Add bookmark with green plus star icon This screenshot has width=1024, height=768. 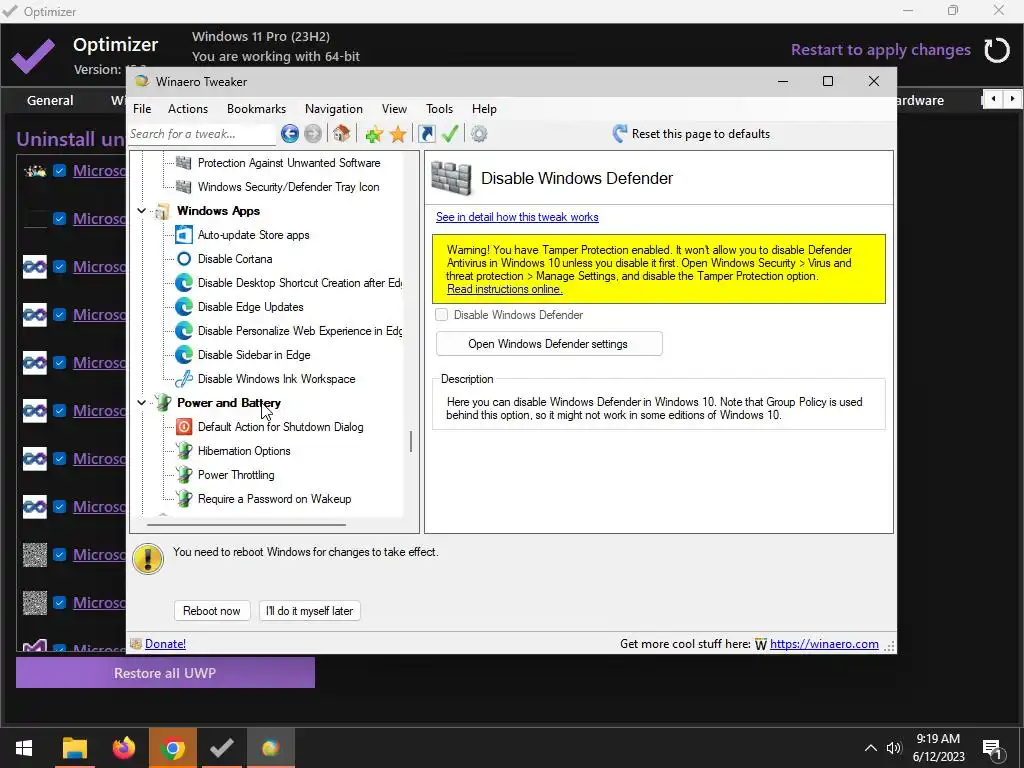[x=374, y=134]
